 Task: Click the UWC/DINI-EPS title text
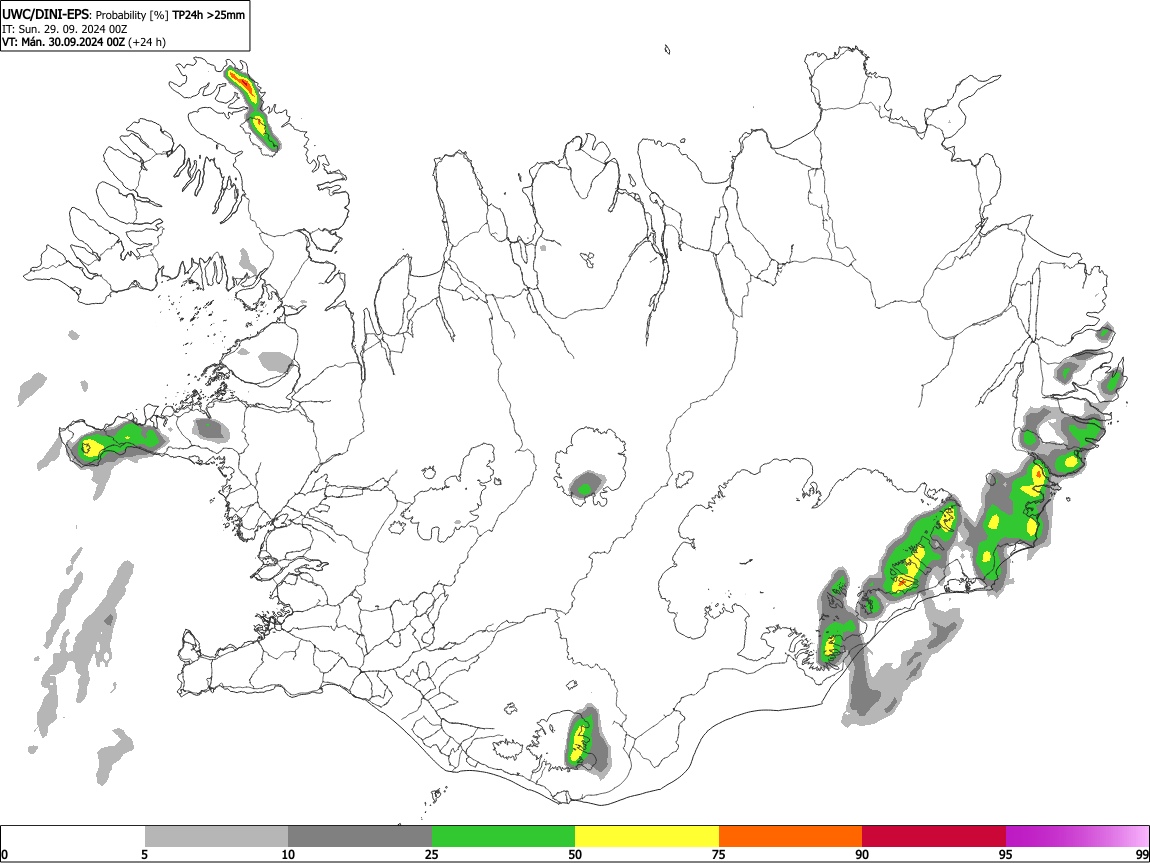47,14
